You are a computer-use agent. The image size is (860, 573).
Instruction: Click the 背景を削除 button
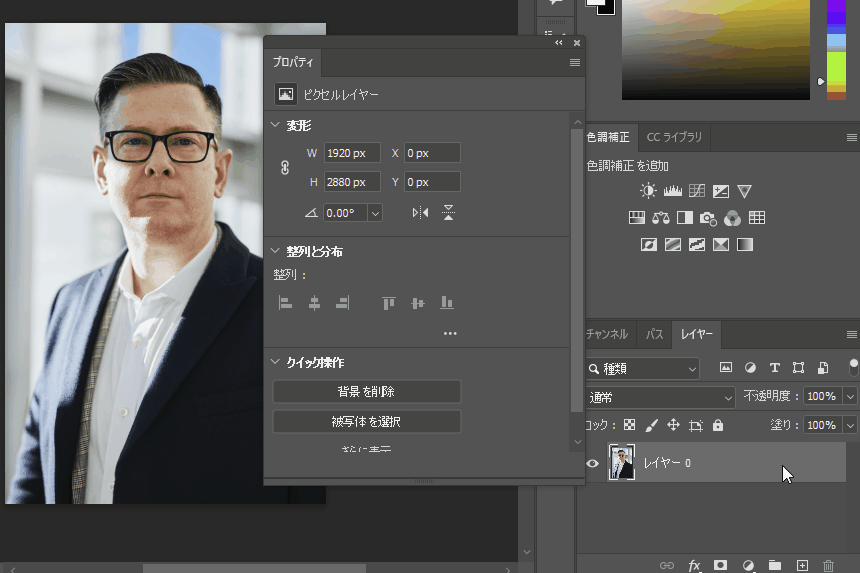tap(366, 392)
